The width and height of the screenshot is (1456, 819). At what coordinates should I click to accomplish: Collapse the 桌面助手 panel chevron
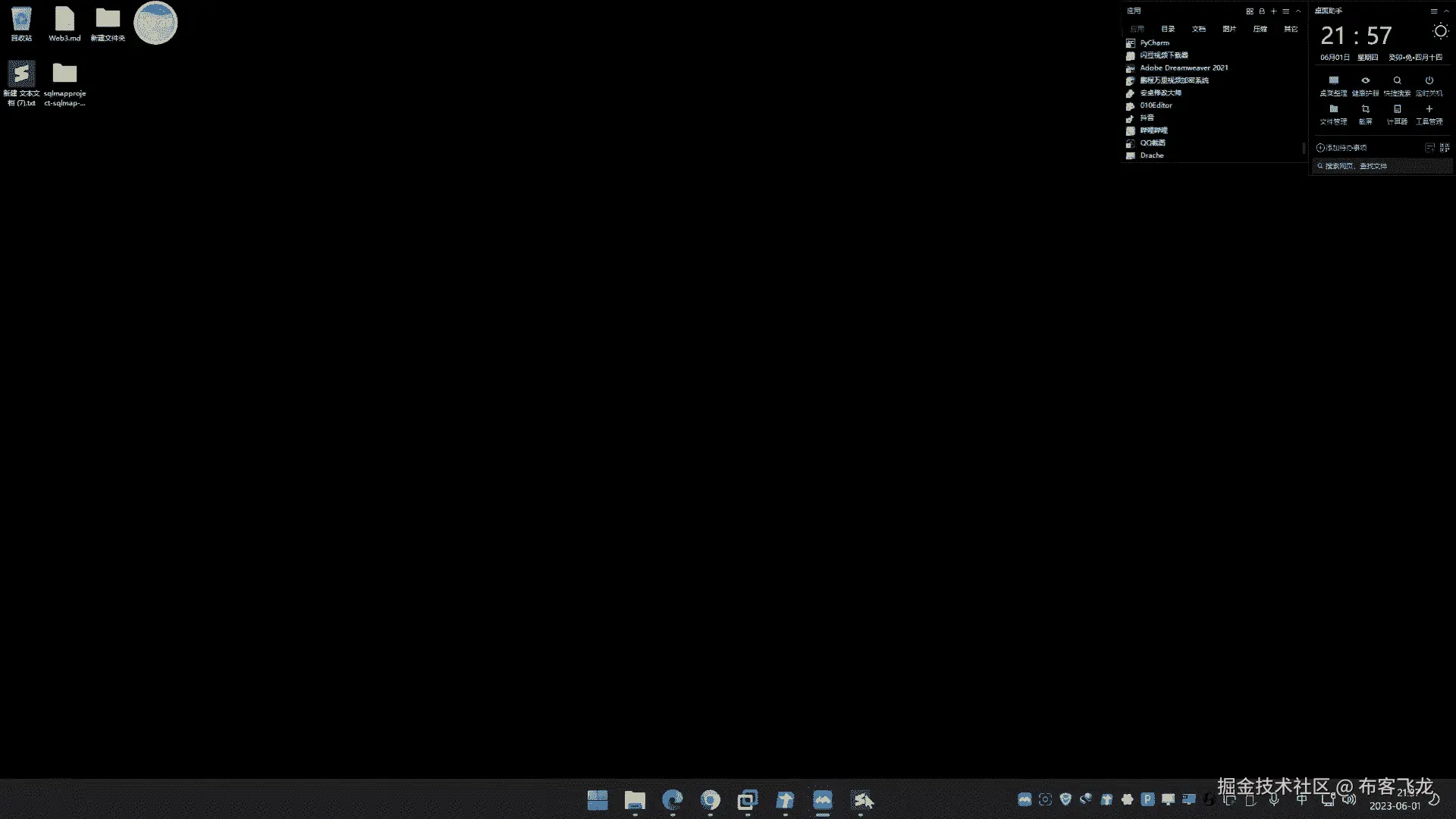pos(1446,11)
